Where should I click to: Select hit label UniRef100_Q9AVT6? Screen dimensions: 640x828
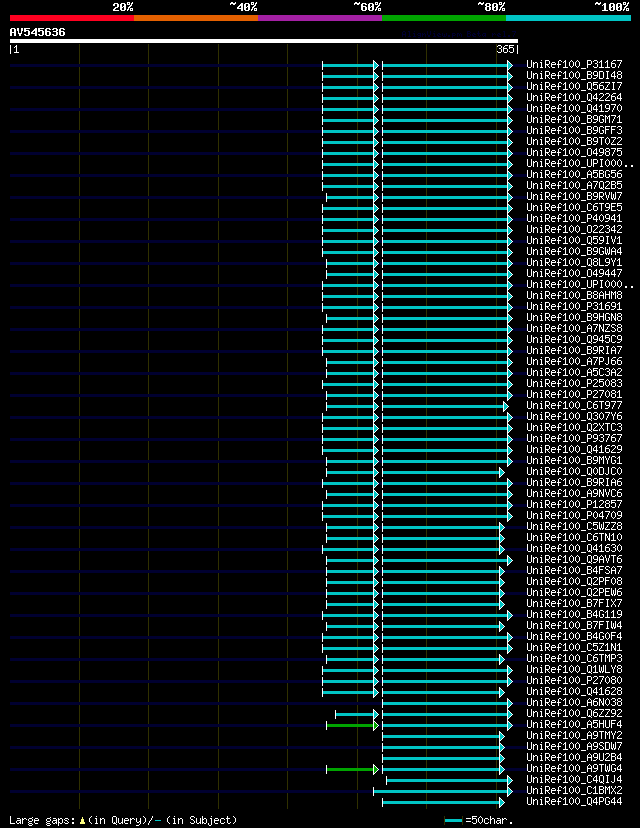pyautogui.click(x=574, y=559)
